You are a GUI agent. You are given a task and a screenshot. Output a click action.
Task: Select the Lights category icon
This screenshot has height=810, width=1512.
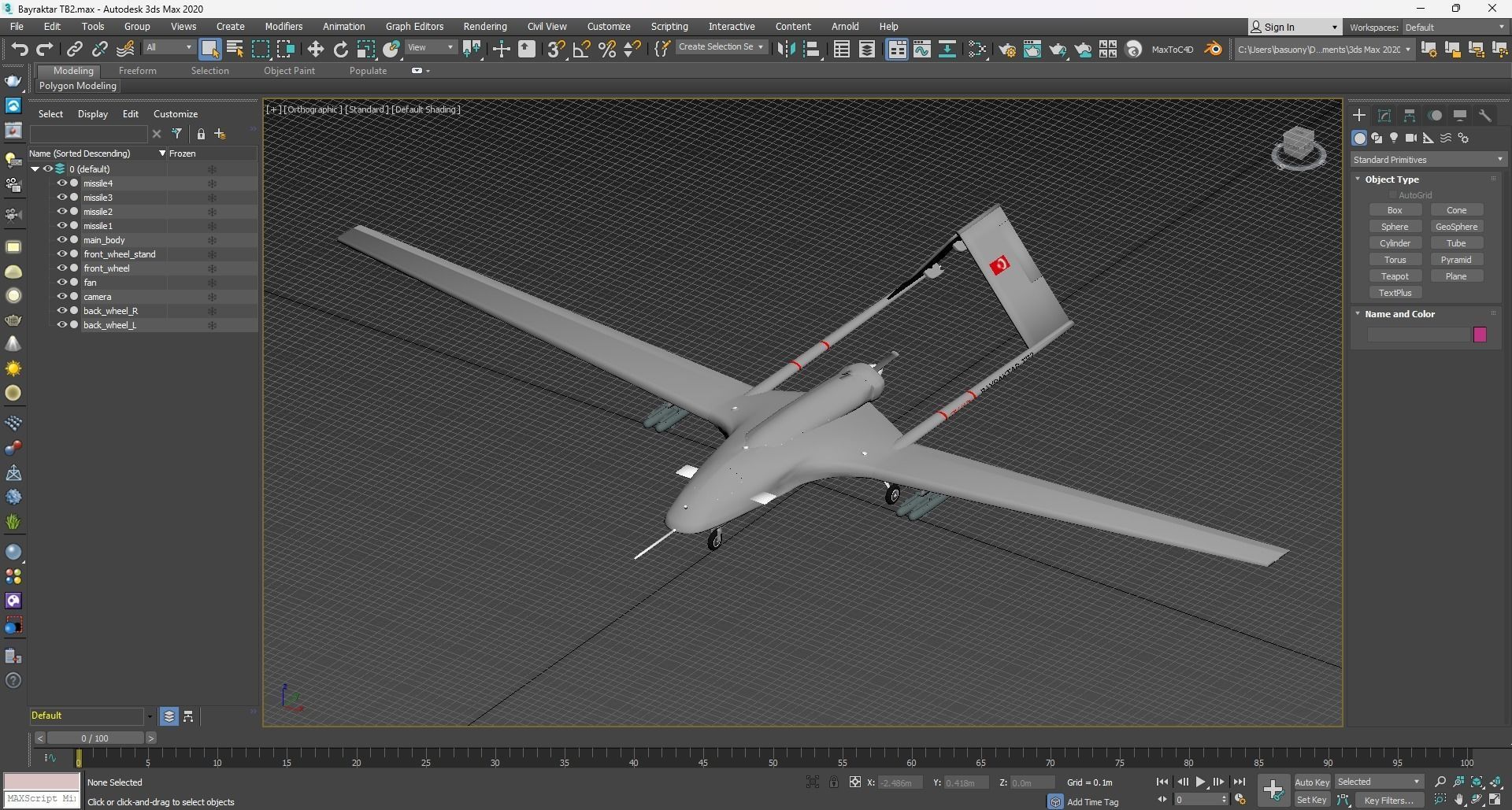[x=1394, y=138]
